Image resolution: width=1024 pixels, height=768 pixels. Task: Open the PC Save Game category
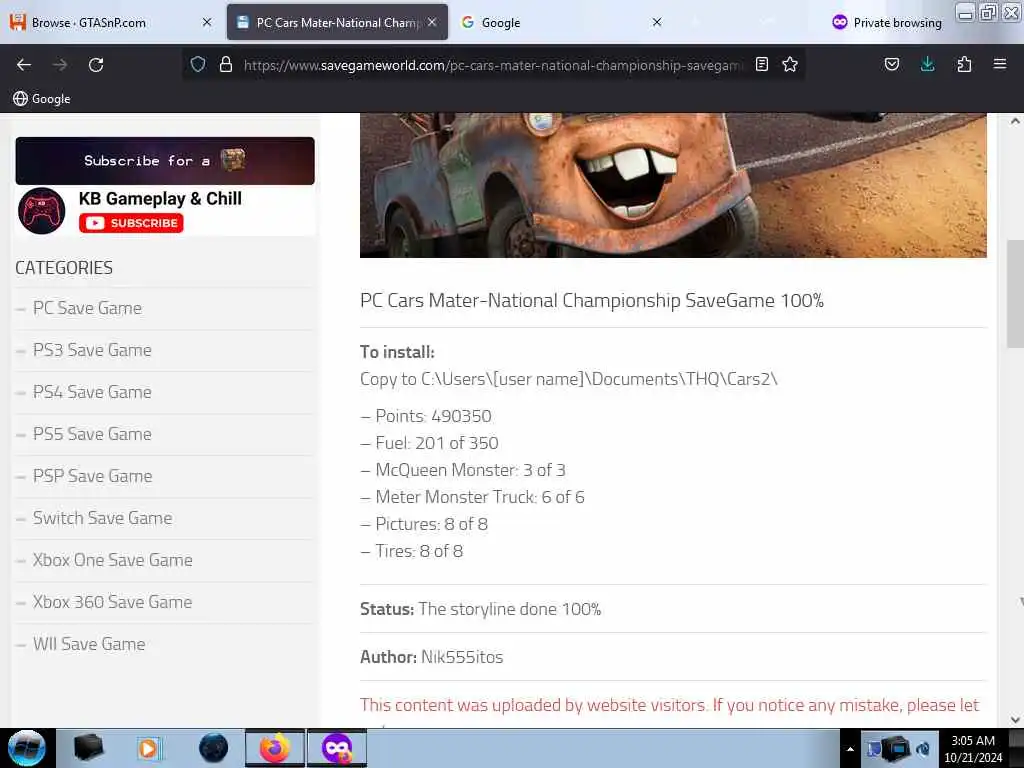[x=87, y=308]
